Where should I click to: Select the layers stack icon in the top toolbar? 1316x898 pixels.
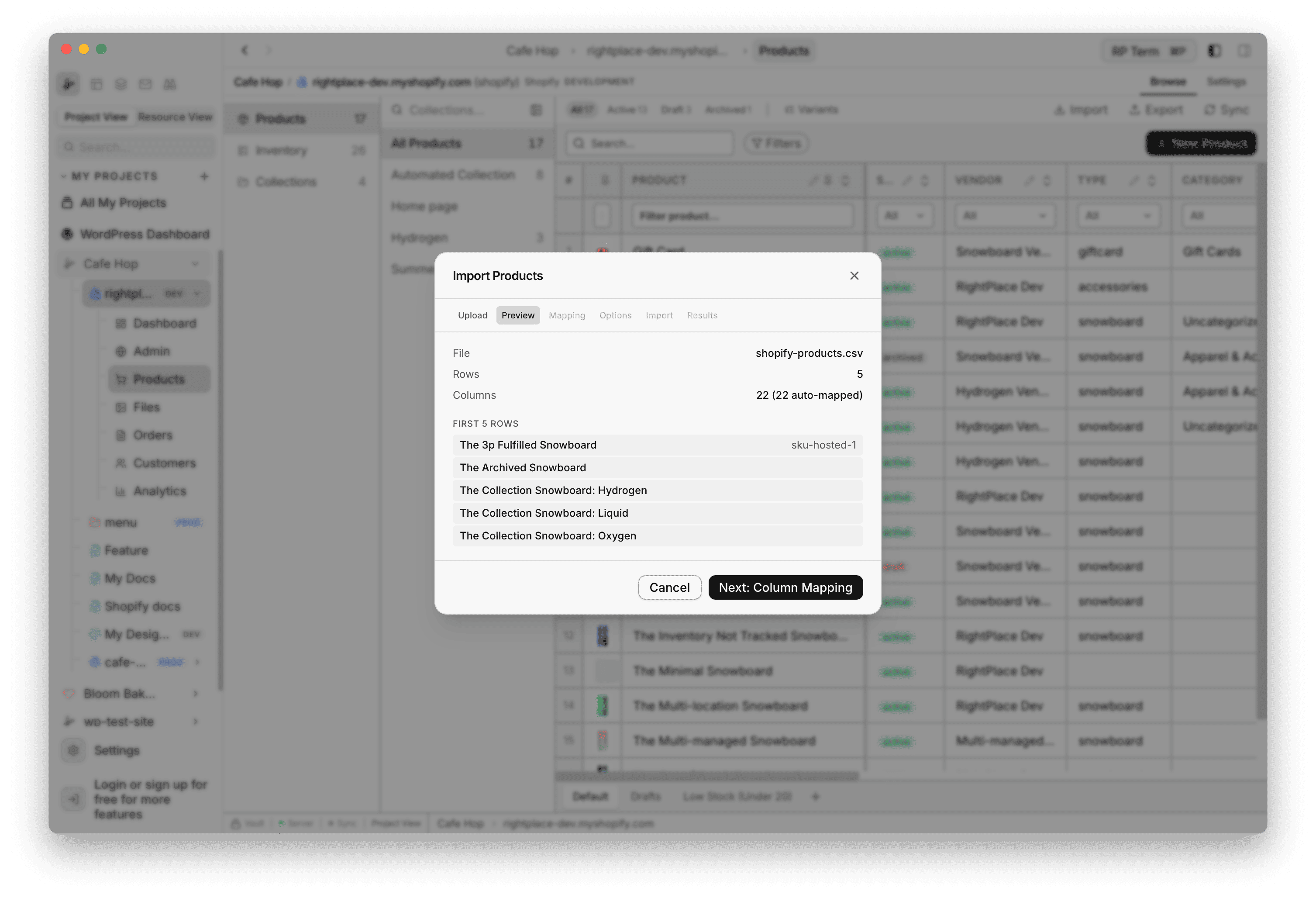pyautogui.click(x=121, y=84)
